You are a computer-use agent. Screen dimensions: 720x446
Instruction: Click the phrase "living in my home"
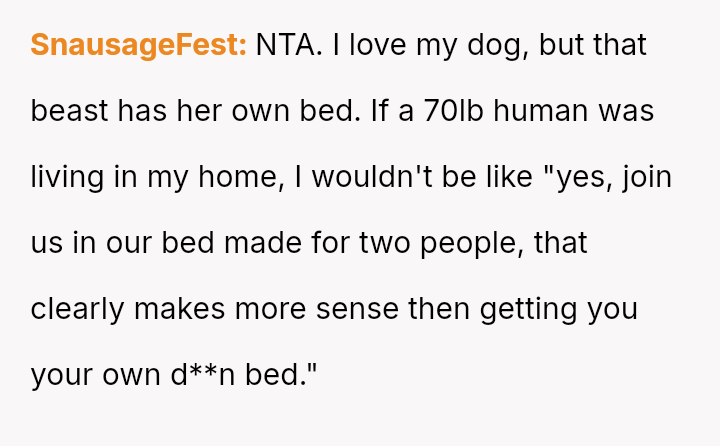coord(158,177)
